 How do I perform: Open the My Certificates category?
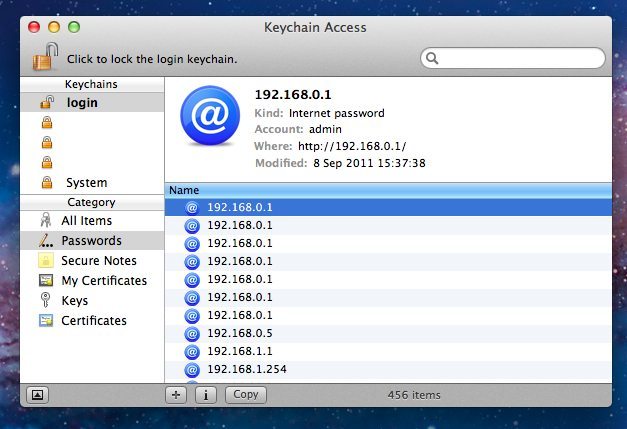tap(92, 281)
